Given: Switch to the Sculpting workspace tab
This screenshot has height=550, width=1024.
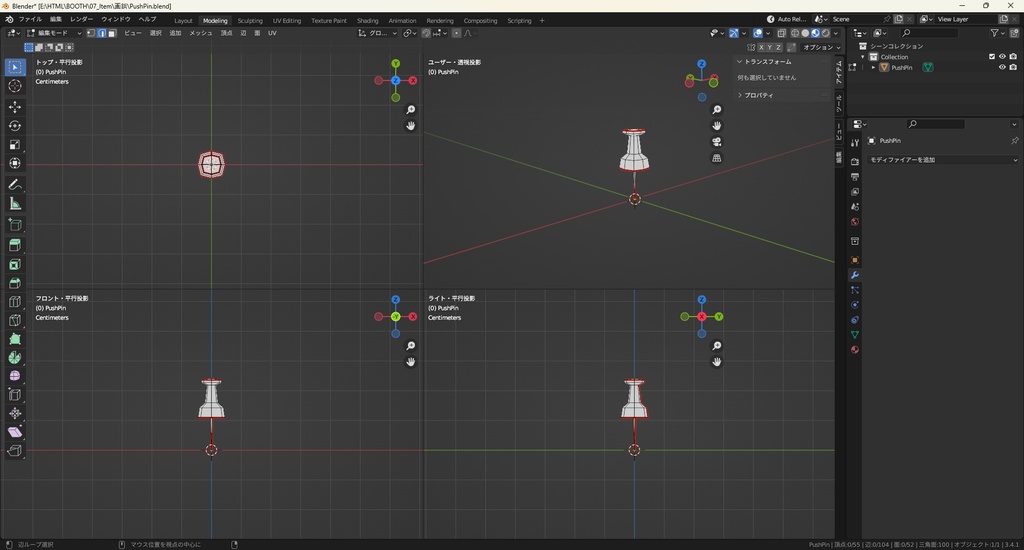Looking at the screenshot, I should pos(250,20).
